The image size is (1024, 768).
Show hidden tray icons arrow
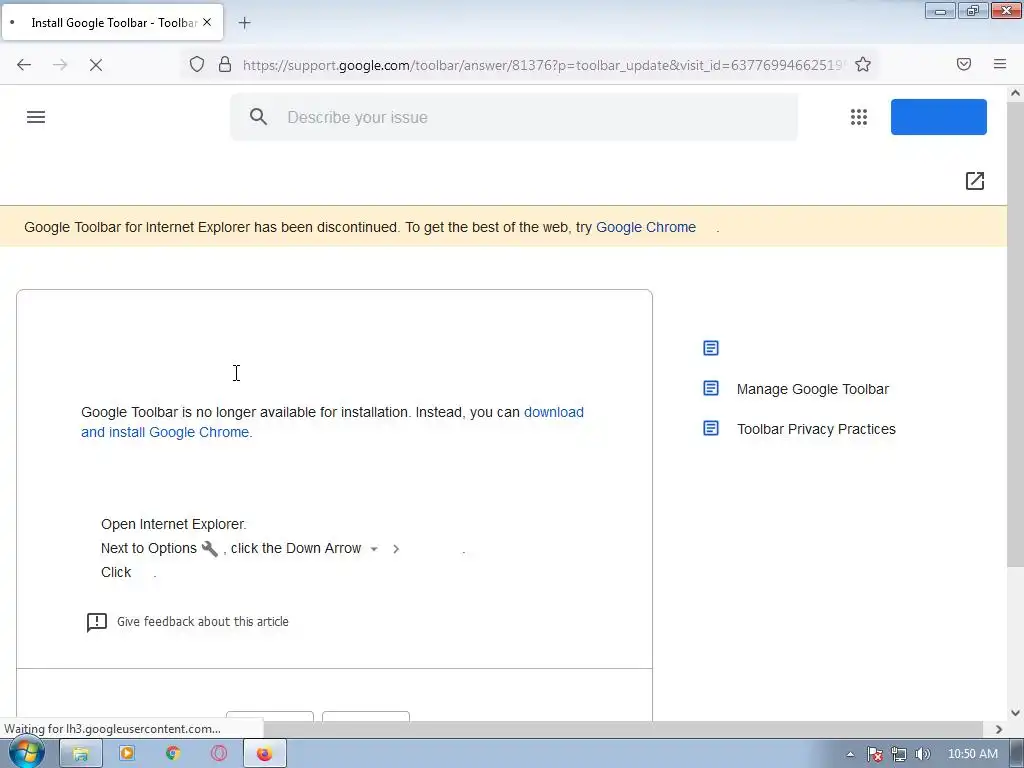pos(850,754)
